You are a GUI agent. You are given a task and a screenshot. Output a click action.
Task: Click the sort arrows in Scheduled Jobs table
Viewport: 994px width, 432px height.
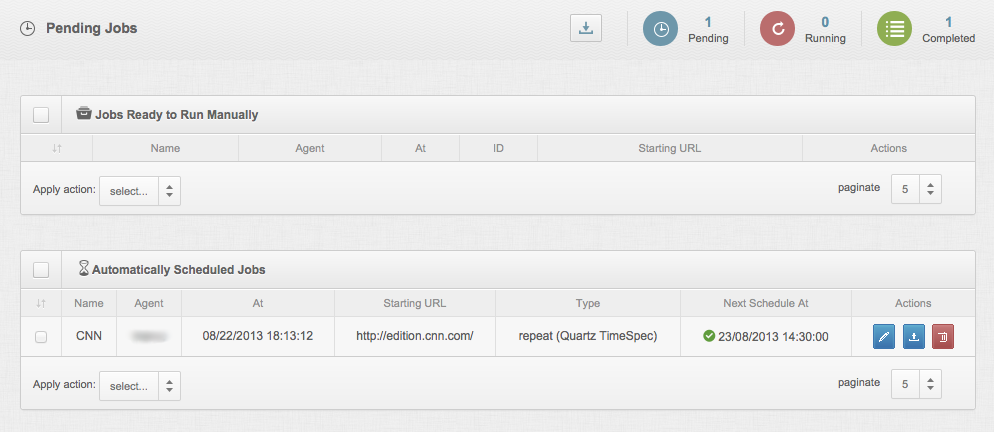coord(41,303)
